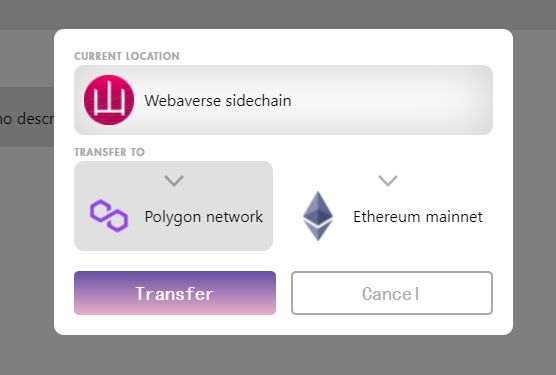Click the dark top bar behind the dialog
This screenshot has width=556, height=375.
tap(277, 14)
